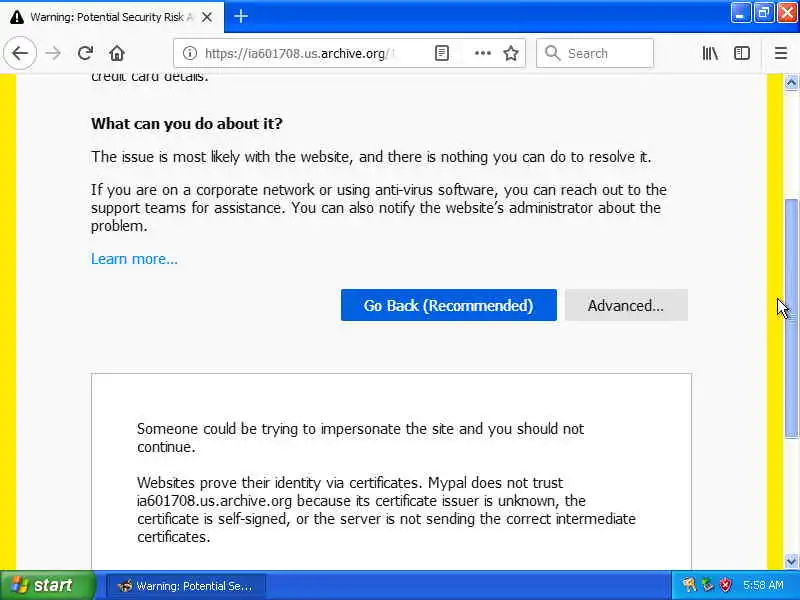Click Go Back (Recommended) button
The width and height of the screenshot is (800, 600).
(x=448, y=305)
